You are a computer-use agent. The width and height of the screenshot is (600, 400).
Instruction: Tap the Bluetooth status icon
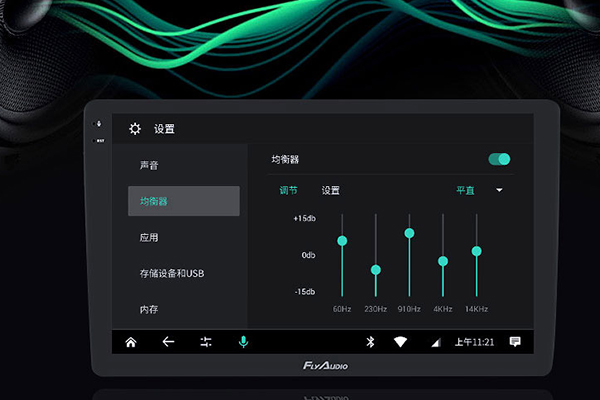(370, 342)
